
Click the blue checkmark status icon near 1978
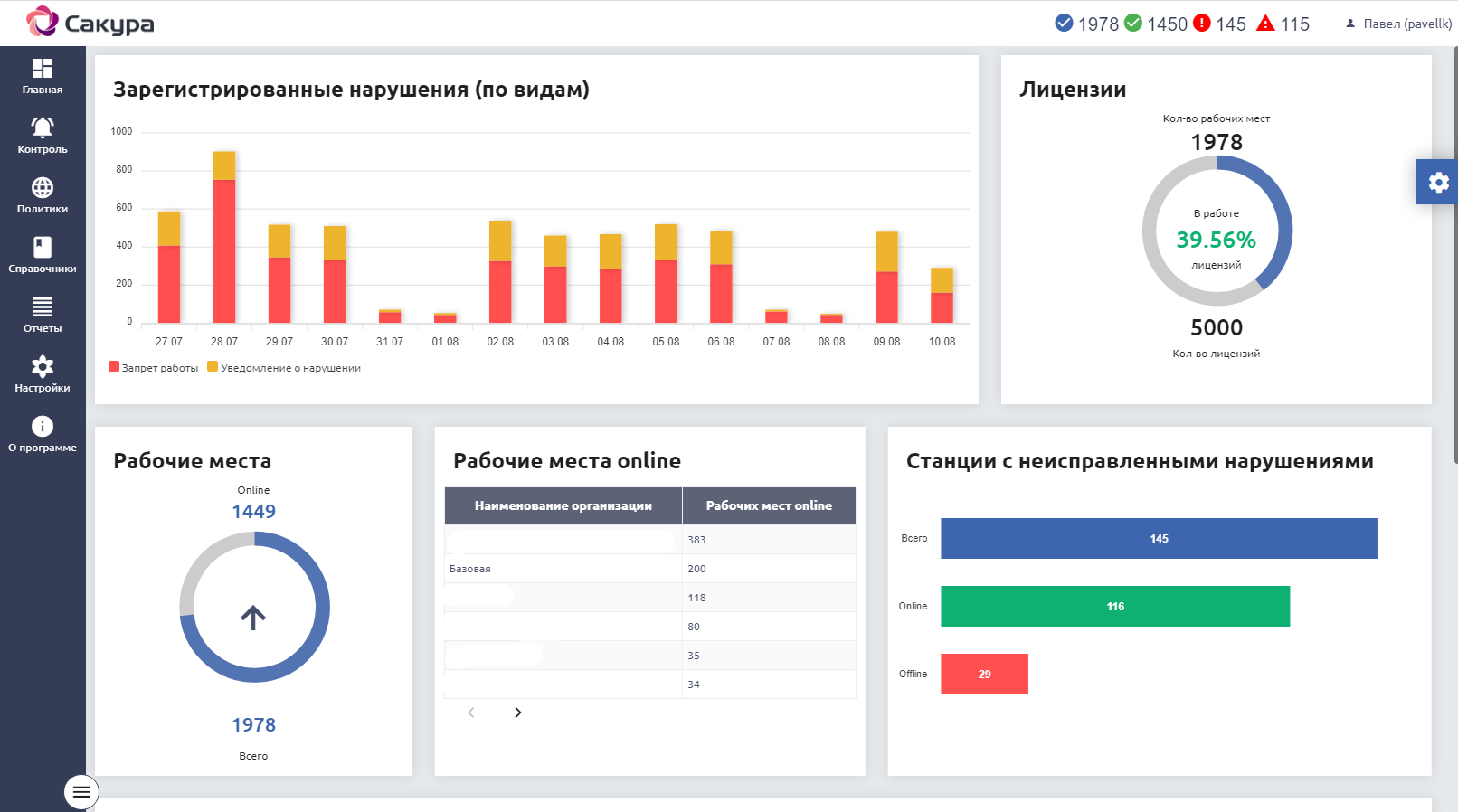click(x=1065, y=23)
